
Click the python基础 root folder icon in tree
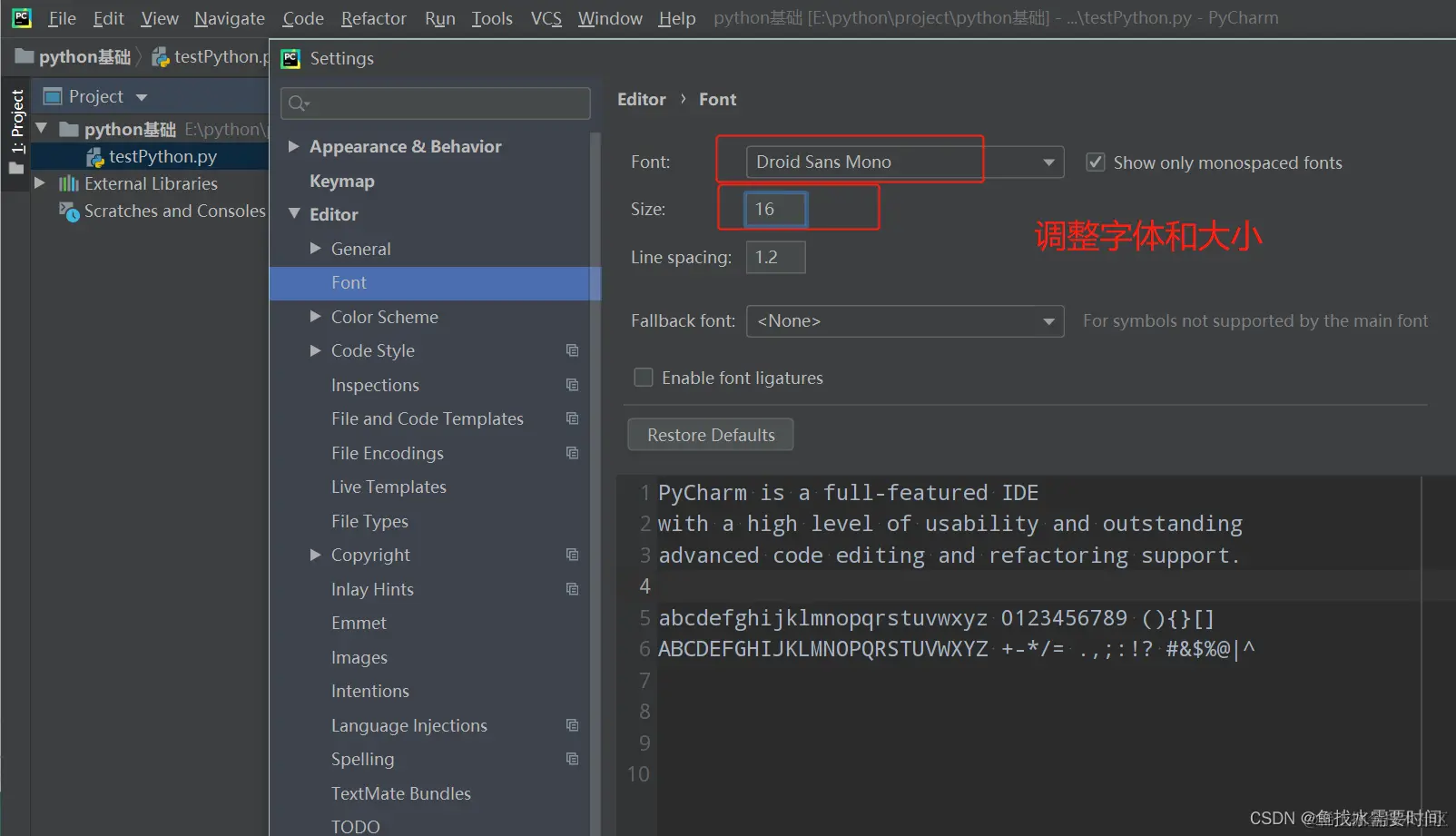coord(69,129)
